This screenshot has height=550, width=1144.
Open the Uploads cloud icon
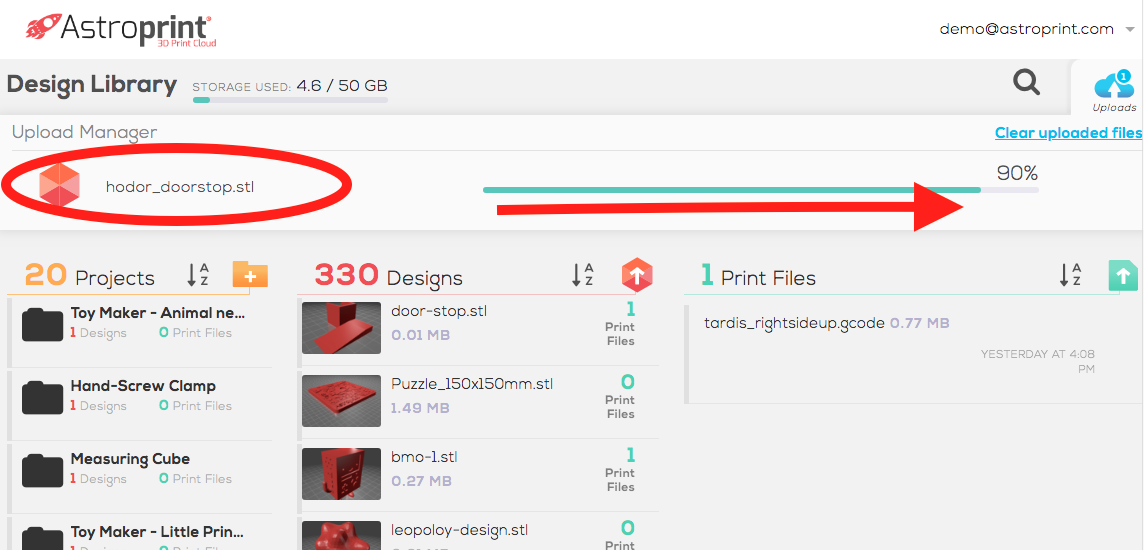tap(1113, 87)
